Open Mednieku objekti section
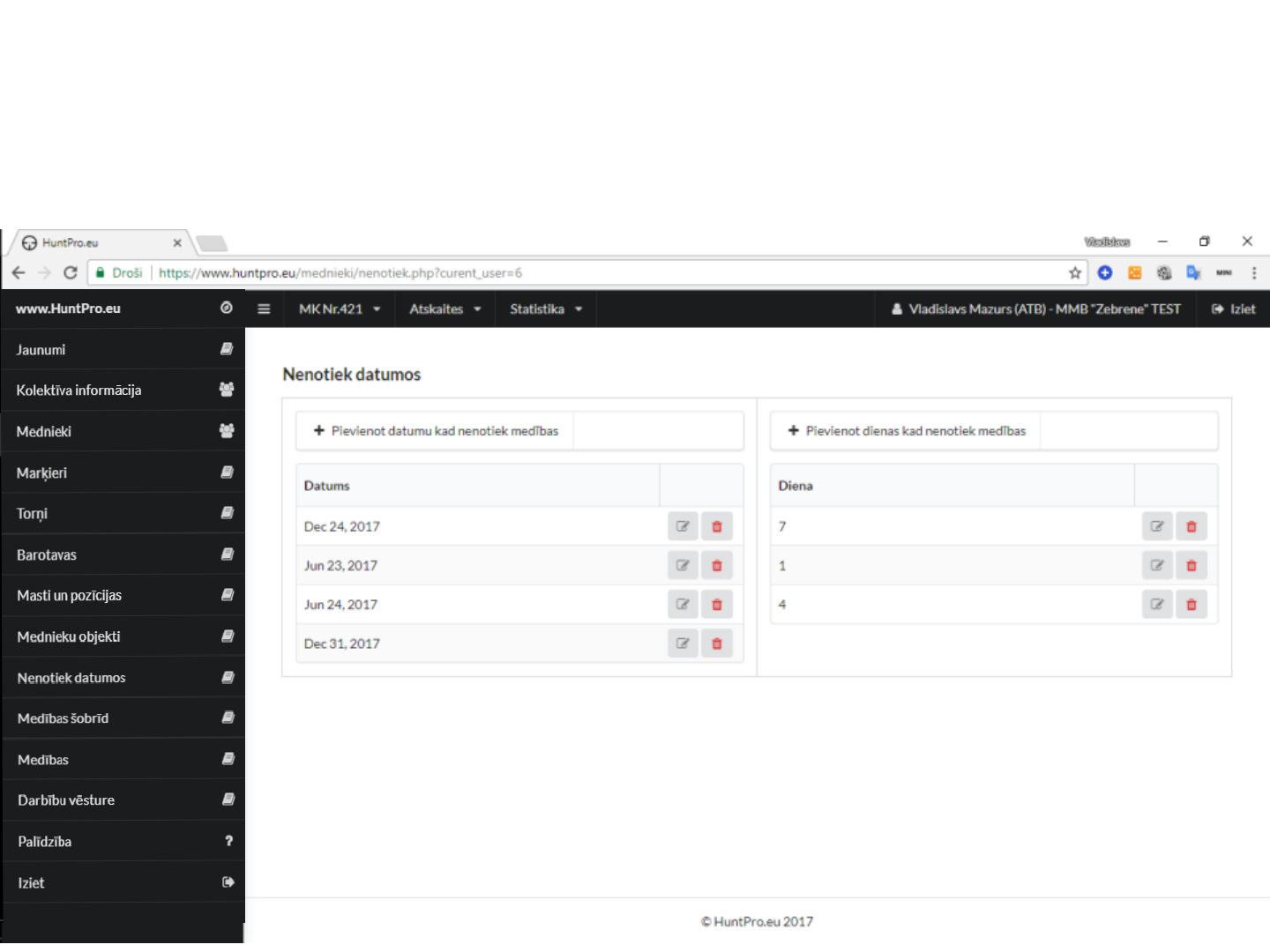 [123, 636]
